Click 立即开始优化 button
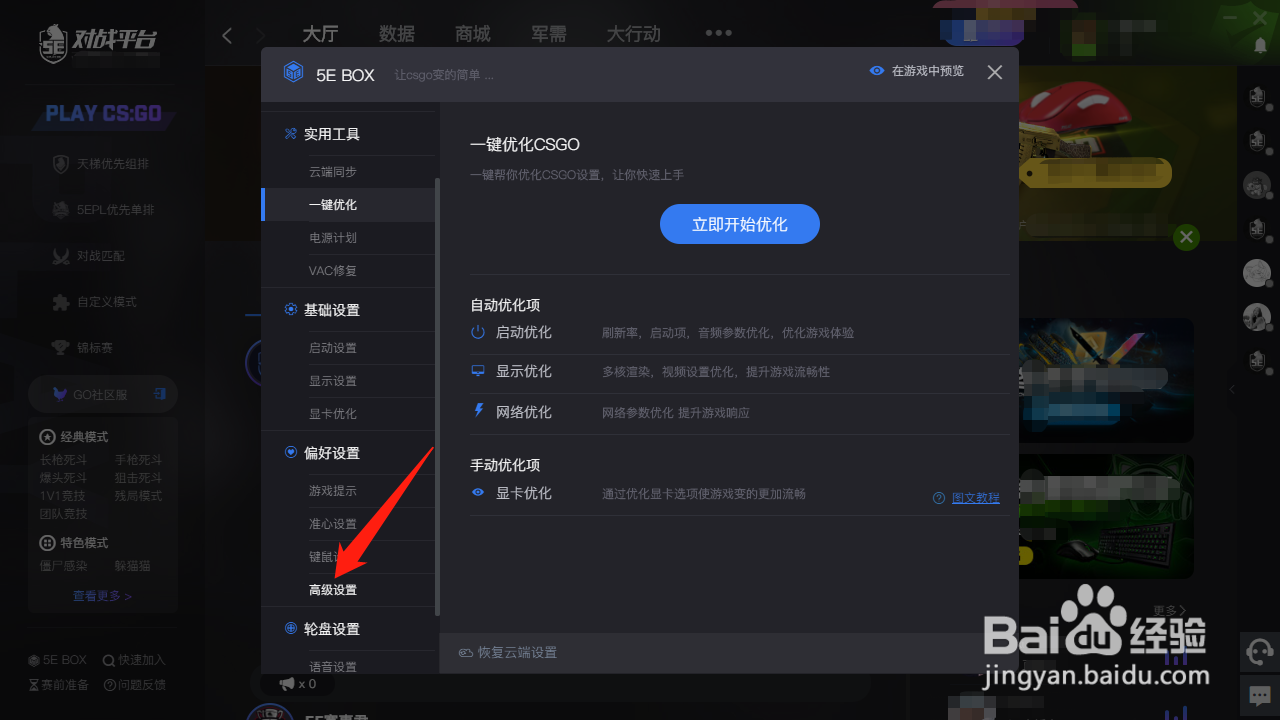The height and width of the screenshot is (720, 1280). coord(740,225)
